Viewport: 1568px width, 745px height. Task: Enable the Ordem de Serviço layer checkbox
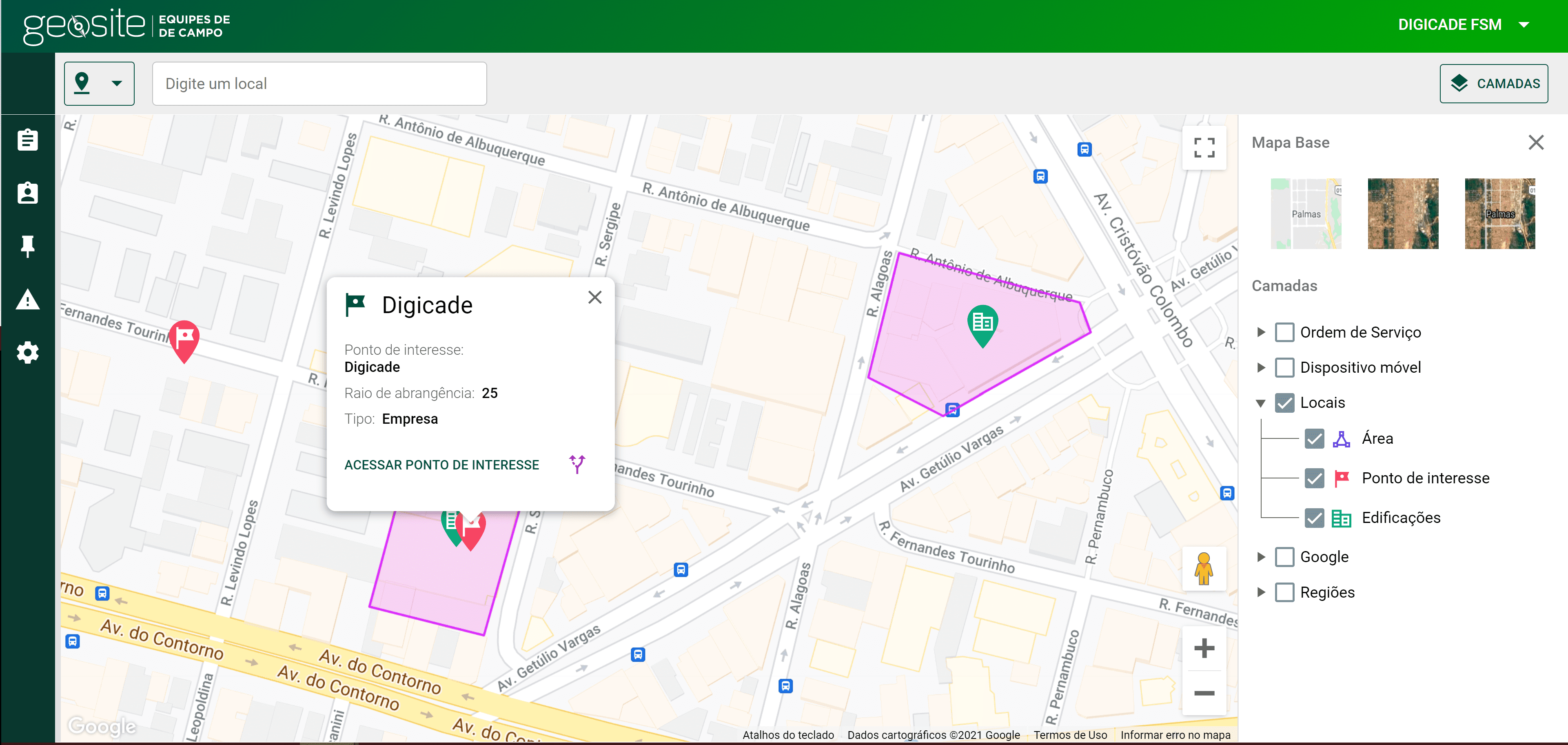(x=1284, y=333)
